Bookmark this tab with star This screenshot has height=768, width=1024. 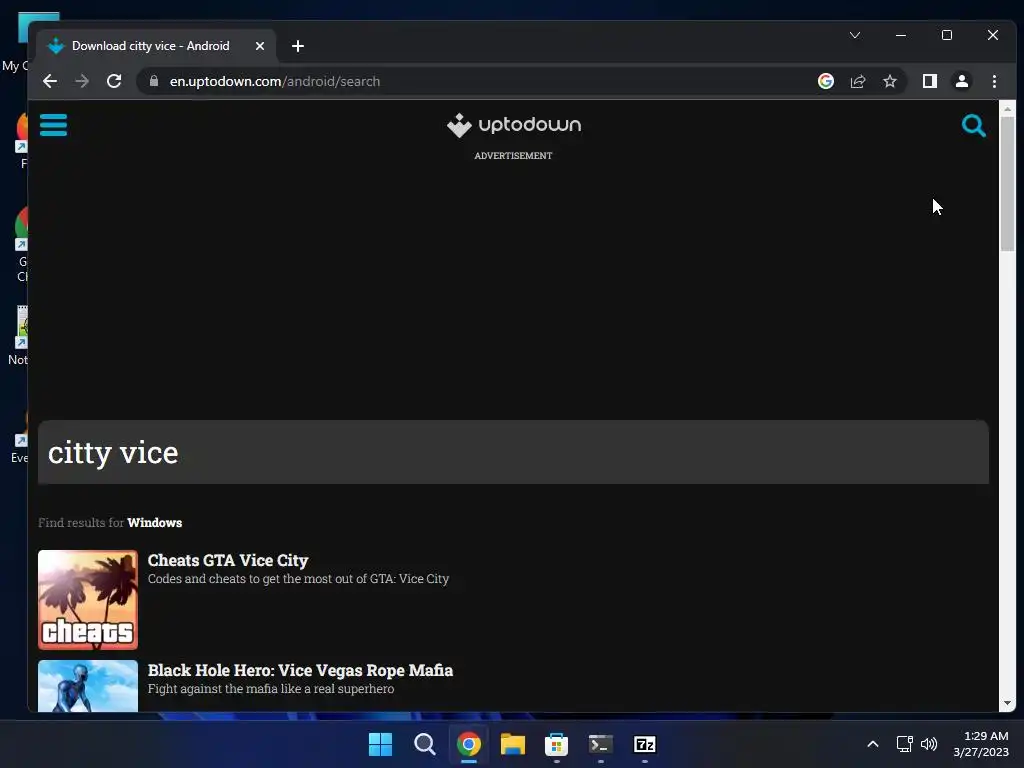tap(889, 81)
